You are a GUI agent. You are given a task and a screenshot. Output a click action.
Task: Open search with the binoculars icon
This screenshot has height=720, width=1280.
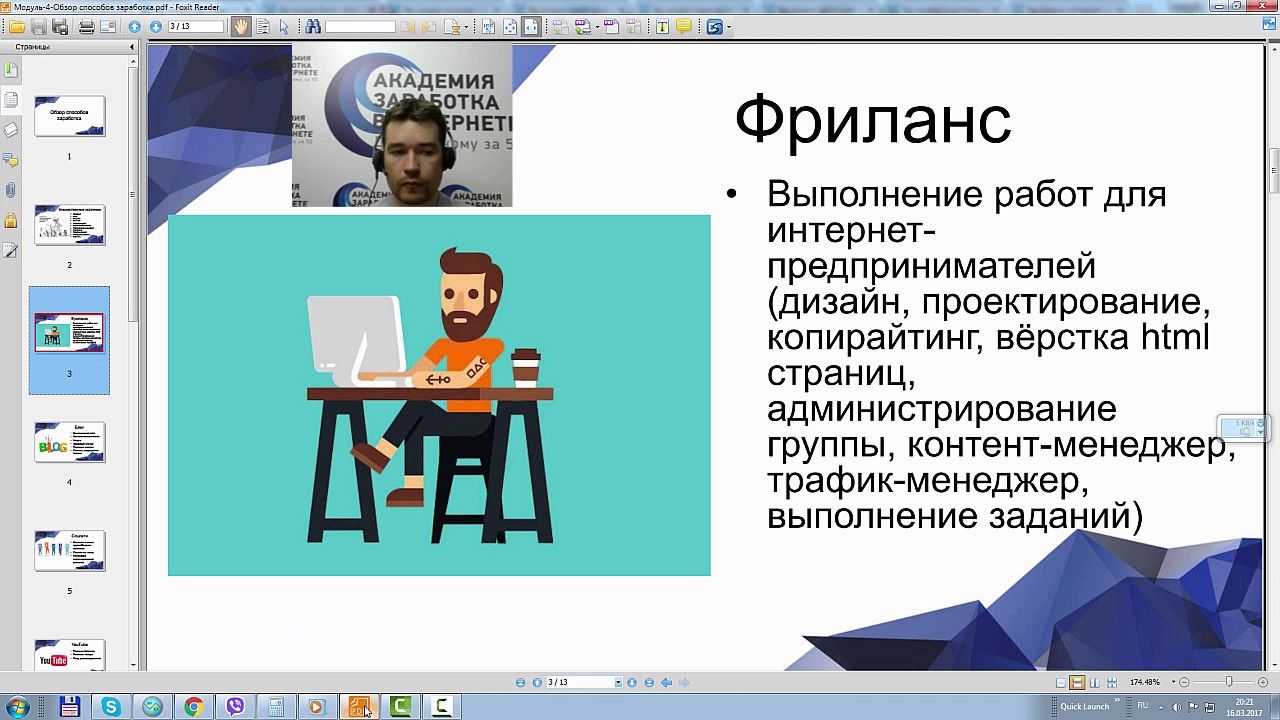pyautogui.click(x=313, y=27)
